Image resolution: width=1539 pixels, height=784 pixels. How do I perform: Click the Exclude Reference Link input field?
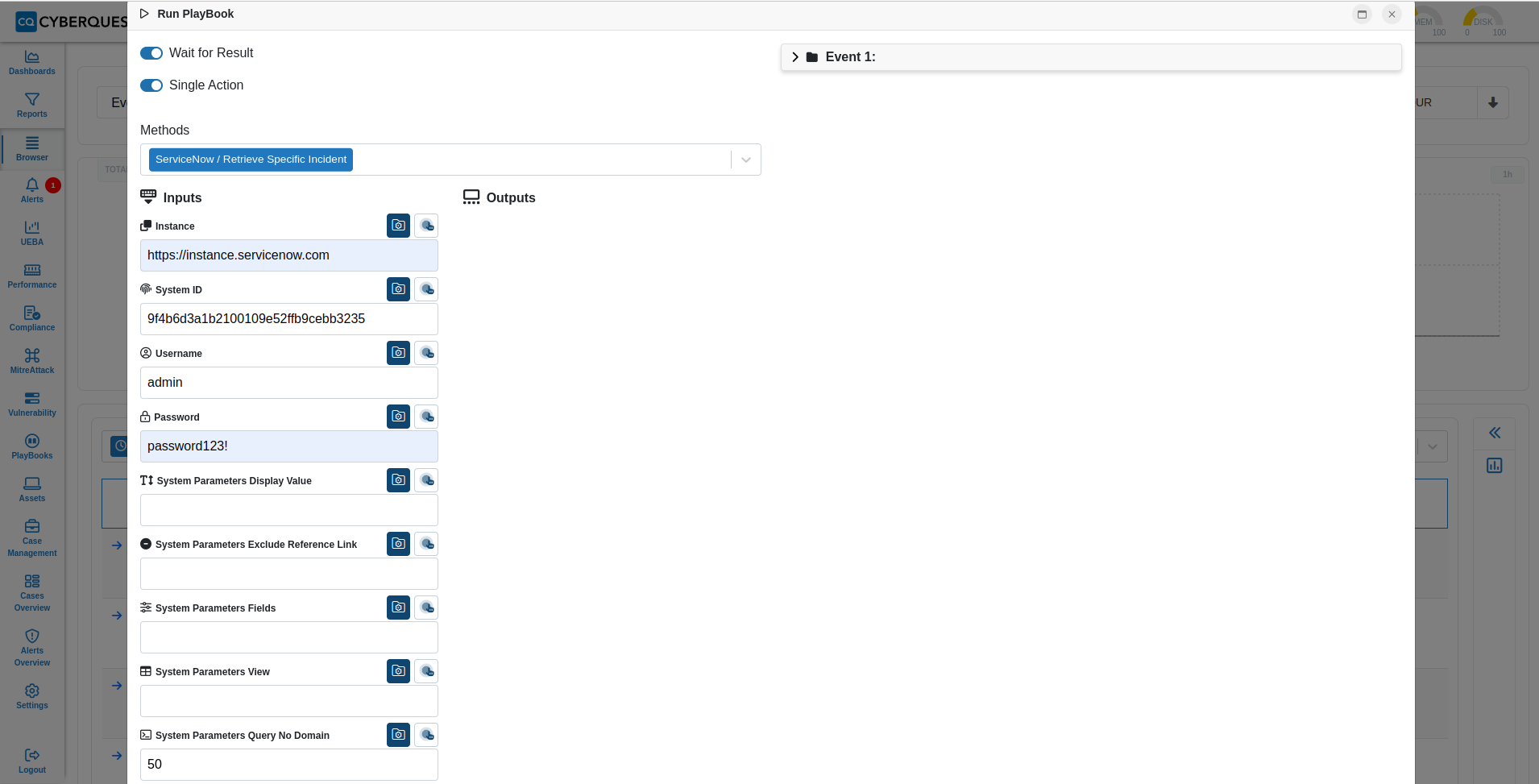click(289, 574)
